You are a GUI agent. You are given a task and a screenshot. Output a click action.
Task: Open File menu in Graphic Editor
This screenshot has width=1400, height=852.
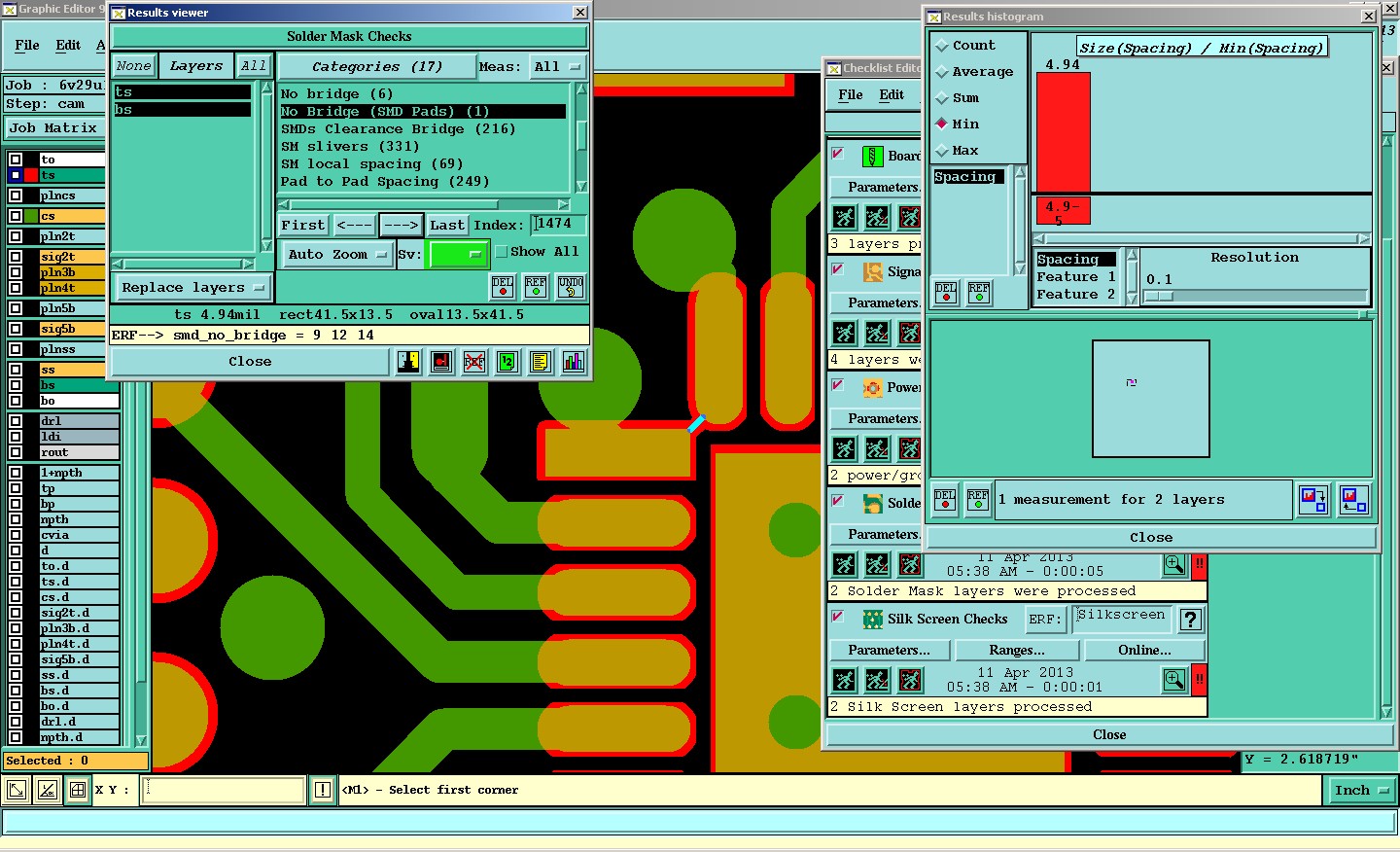click(x=27, y=46)
